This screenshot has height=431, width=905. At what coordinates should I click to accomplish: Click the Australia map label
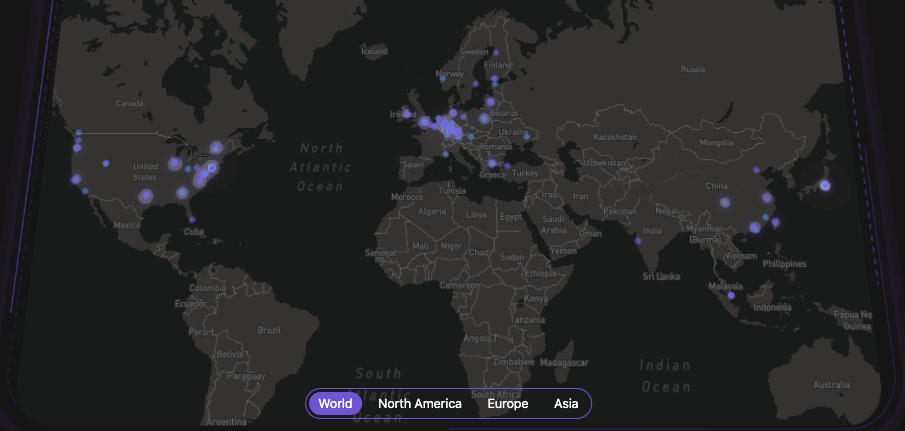click(x=831, y=384)
